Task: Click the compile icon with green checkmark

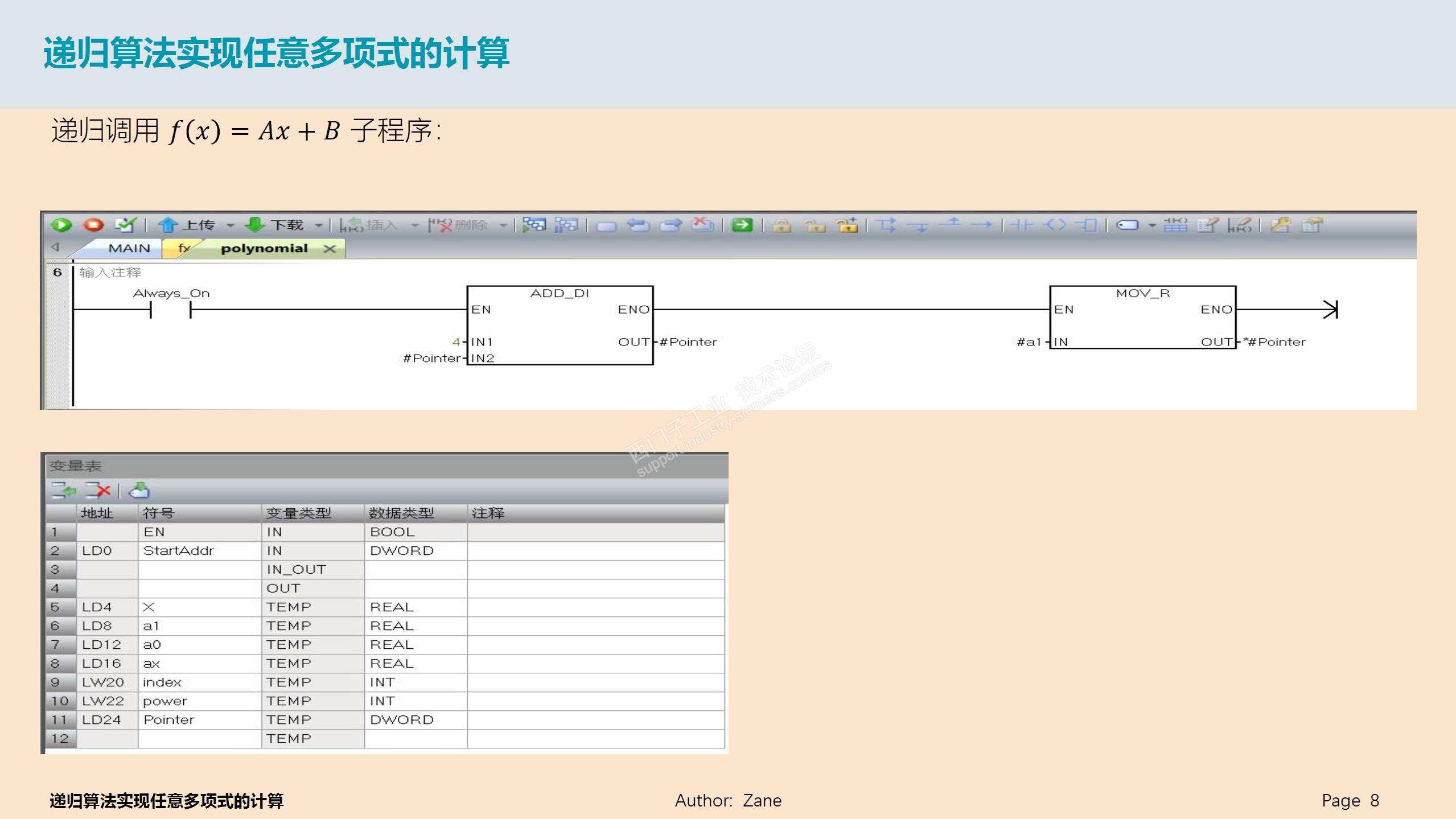Action: click(125, 225)
